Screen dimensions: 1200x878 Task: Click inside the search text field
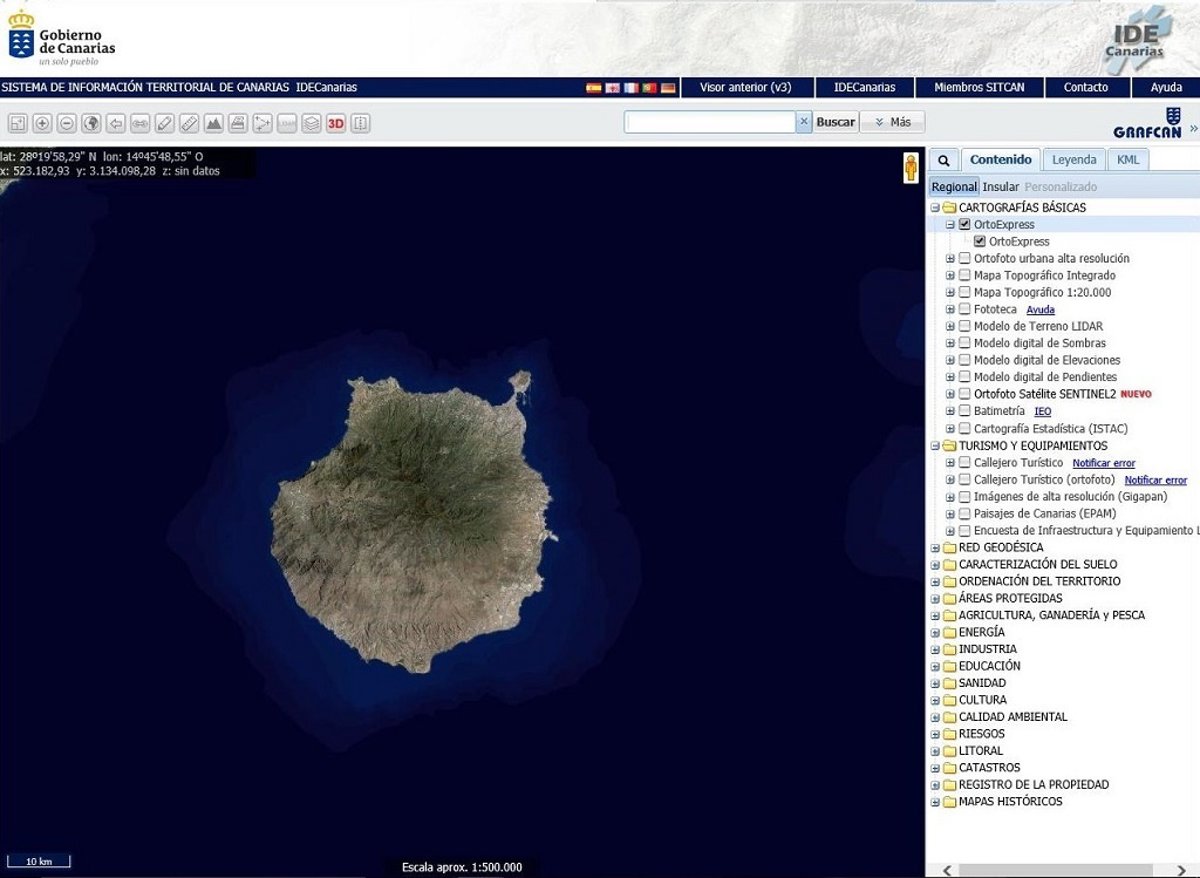709,122
